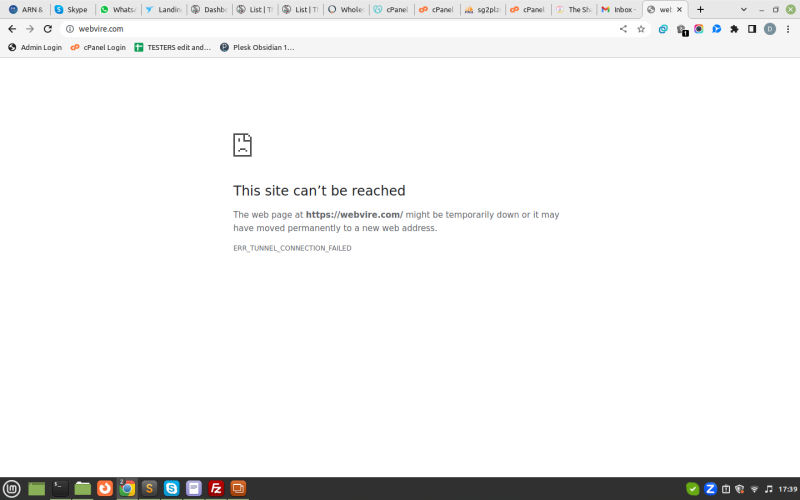
Task: Open Skype from the panel
Action: [171, 489]
